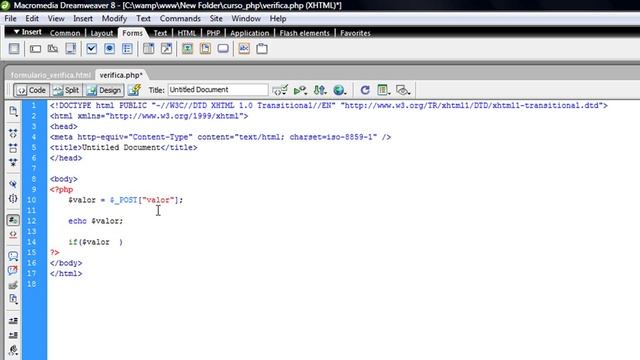Select Parent Tag in coding toolbar
Screen dimensions: 640x360
(x=13, y=184)
